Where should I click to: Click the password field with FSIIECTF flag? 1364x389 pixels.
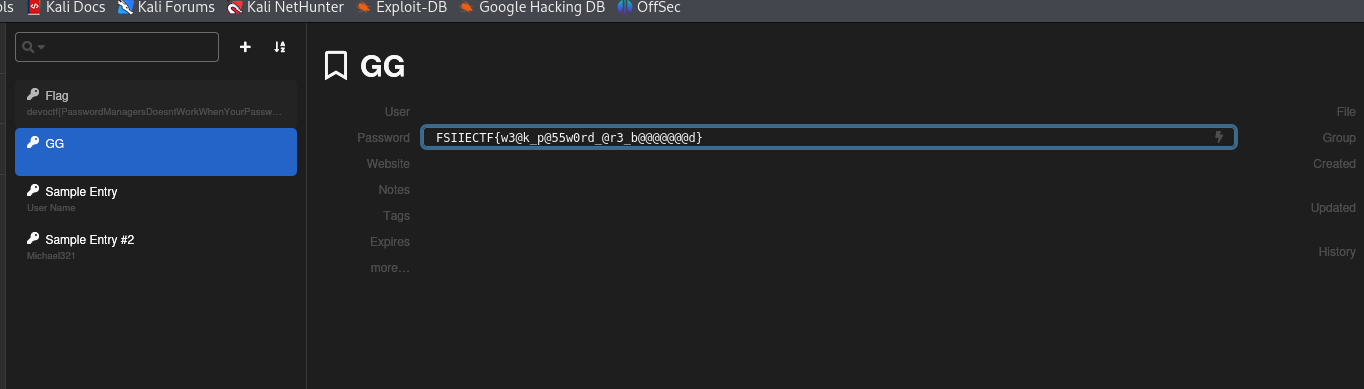coord(829,137)
